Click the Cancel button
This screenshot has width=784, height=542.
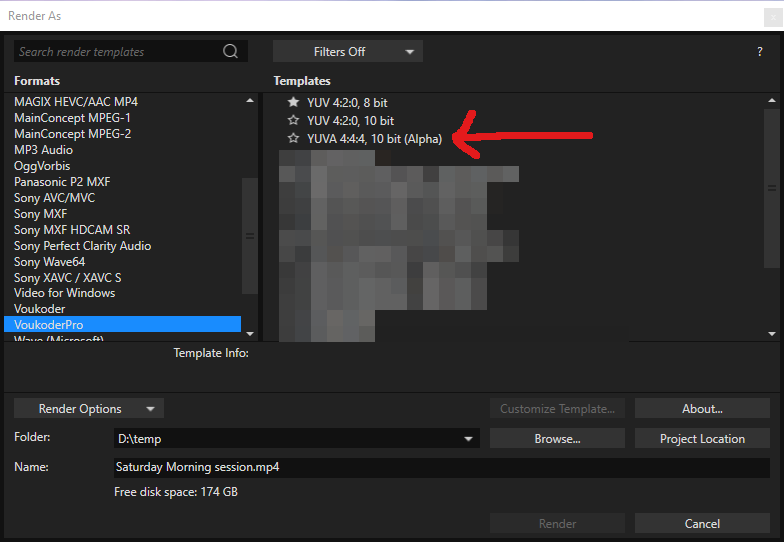tap(702, 524)
